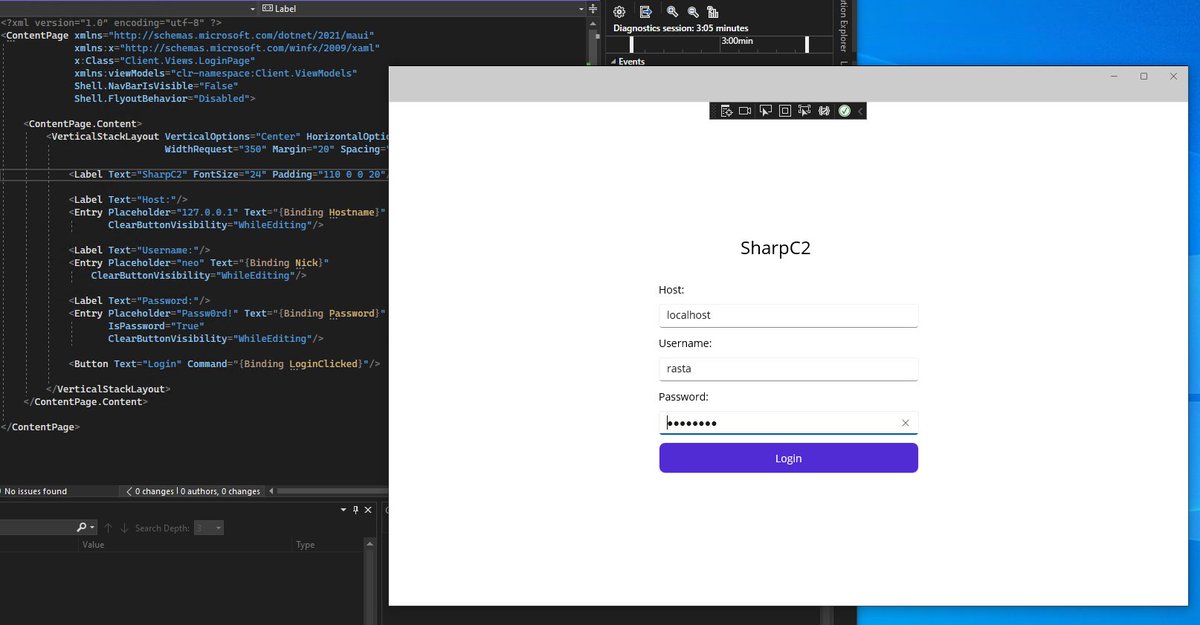1200x625 pixels.
Task: Collapse the in-app debug toolbar chevron
Action: (860, 111)
